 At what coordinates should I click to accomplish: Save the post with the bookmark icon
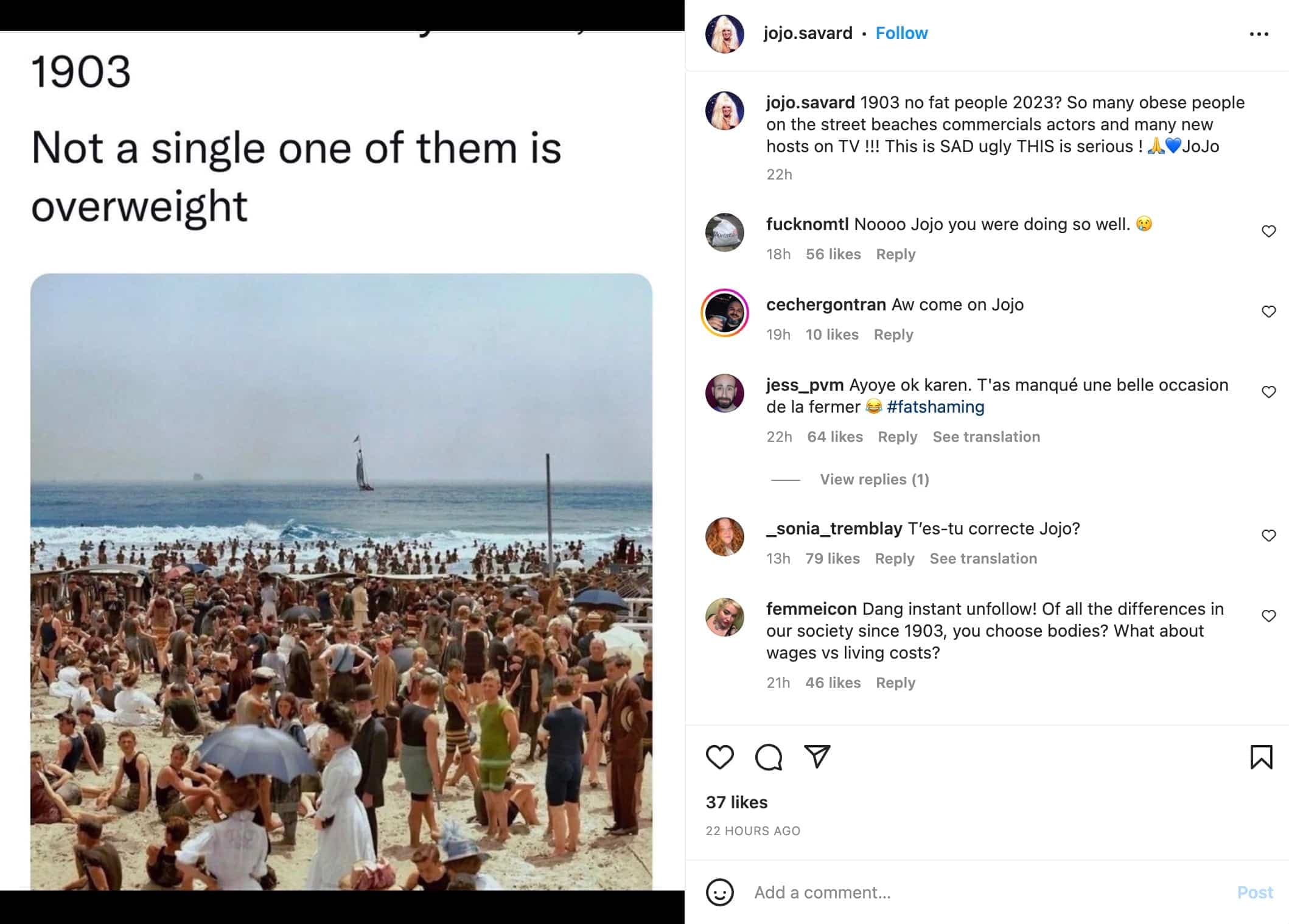1261,757
